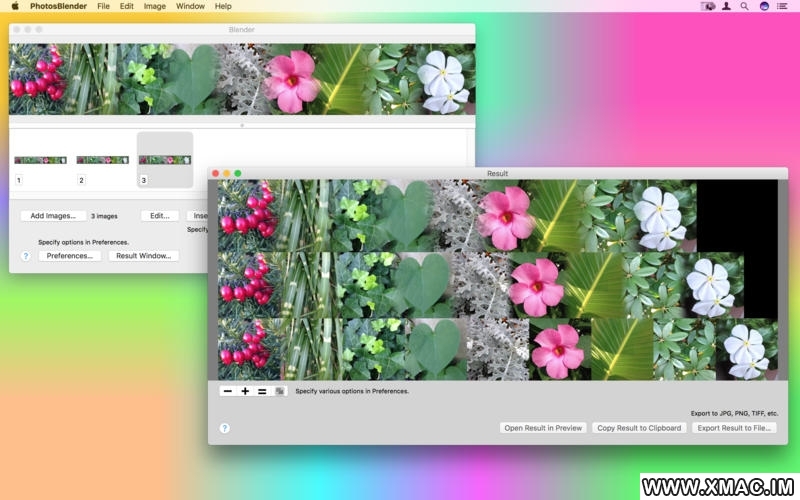The height and width of the screenshot is (500, 800).
Task: Zoom out with the minus button
Action: click(x=228, y=391)
